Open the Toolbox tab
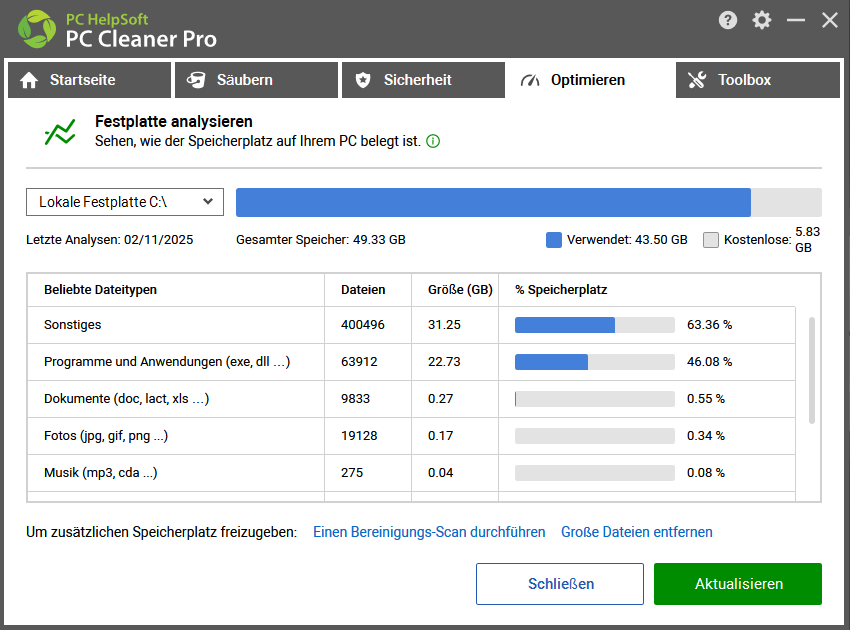The height and width of the screenshot is (630, 850). coord(758,80)
